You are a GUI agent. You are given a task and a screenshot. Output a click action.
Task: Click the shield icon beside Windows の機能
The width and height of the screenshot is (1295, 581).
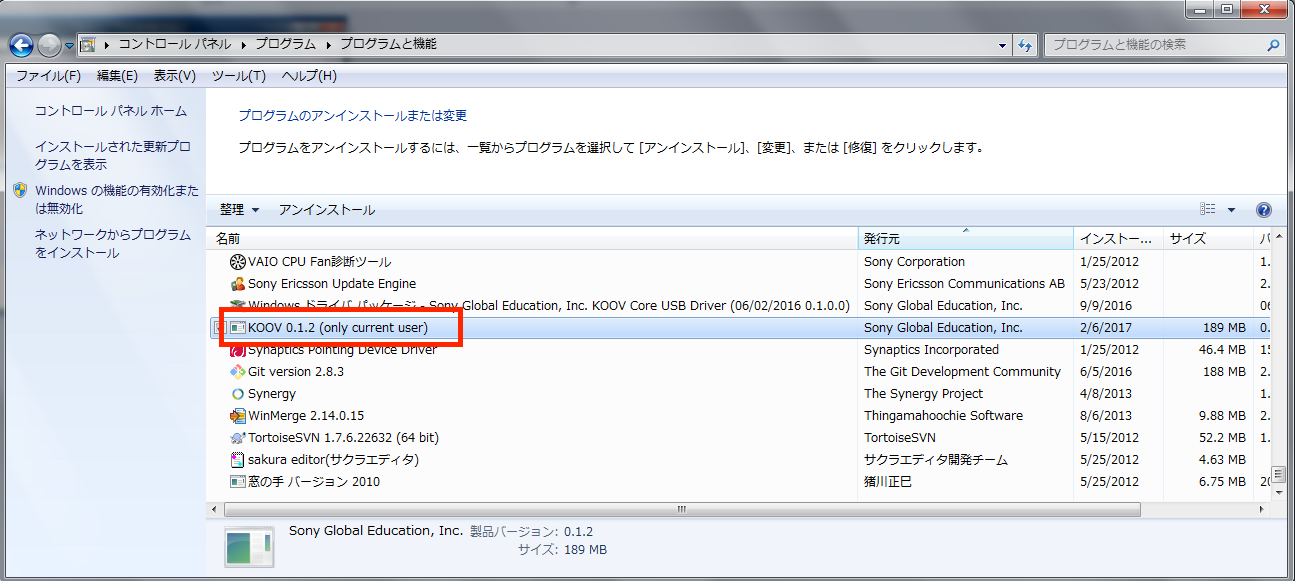point(21,190)
